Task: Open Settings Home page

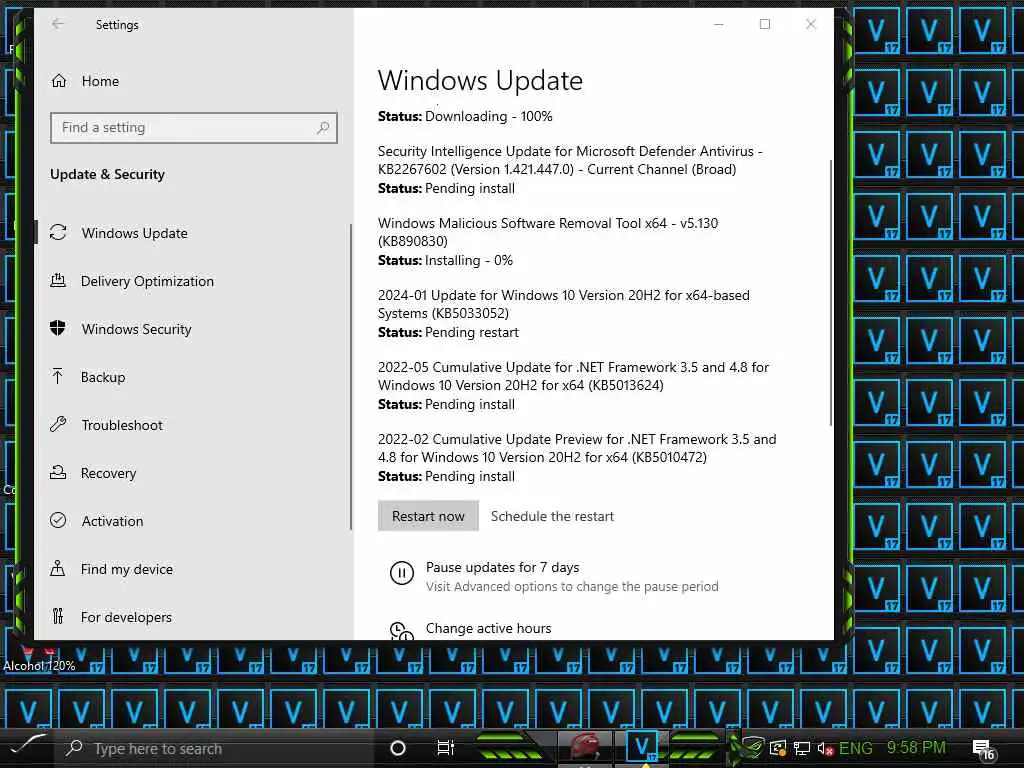Action: click(100, 81)
